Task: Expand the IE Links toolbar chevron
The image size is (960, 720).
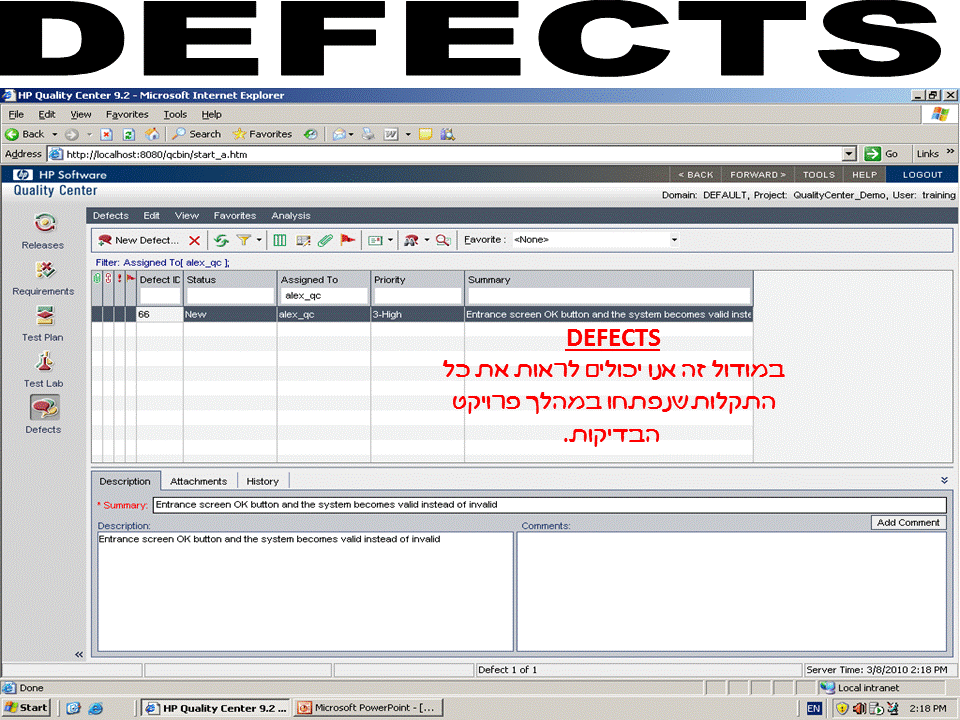Action: (950, 151)
